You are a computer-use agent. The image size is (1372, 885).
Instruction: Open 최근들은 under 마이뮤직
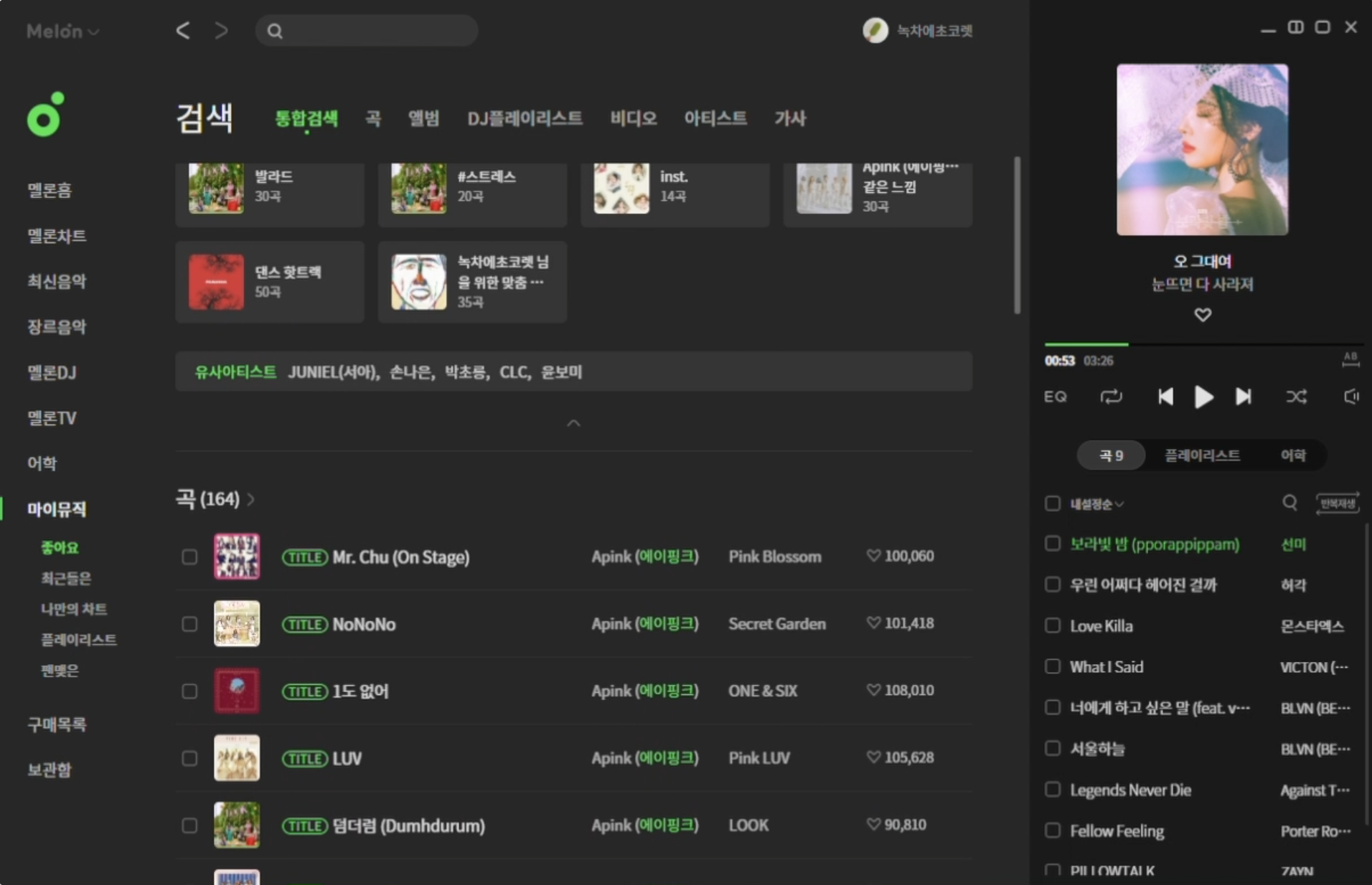(66, 578)
